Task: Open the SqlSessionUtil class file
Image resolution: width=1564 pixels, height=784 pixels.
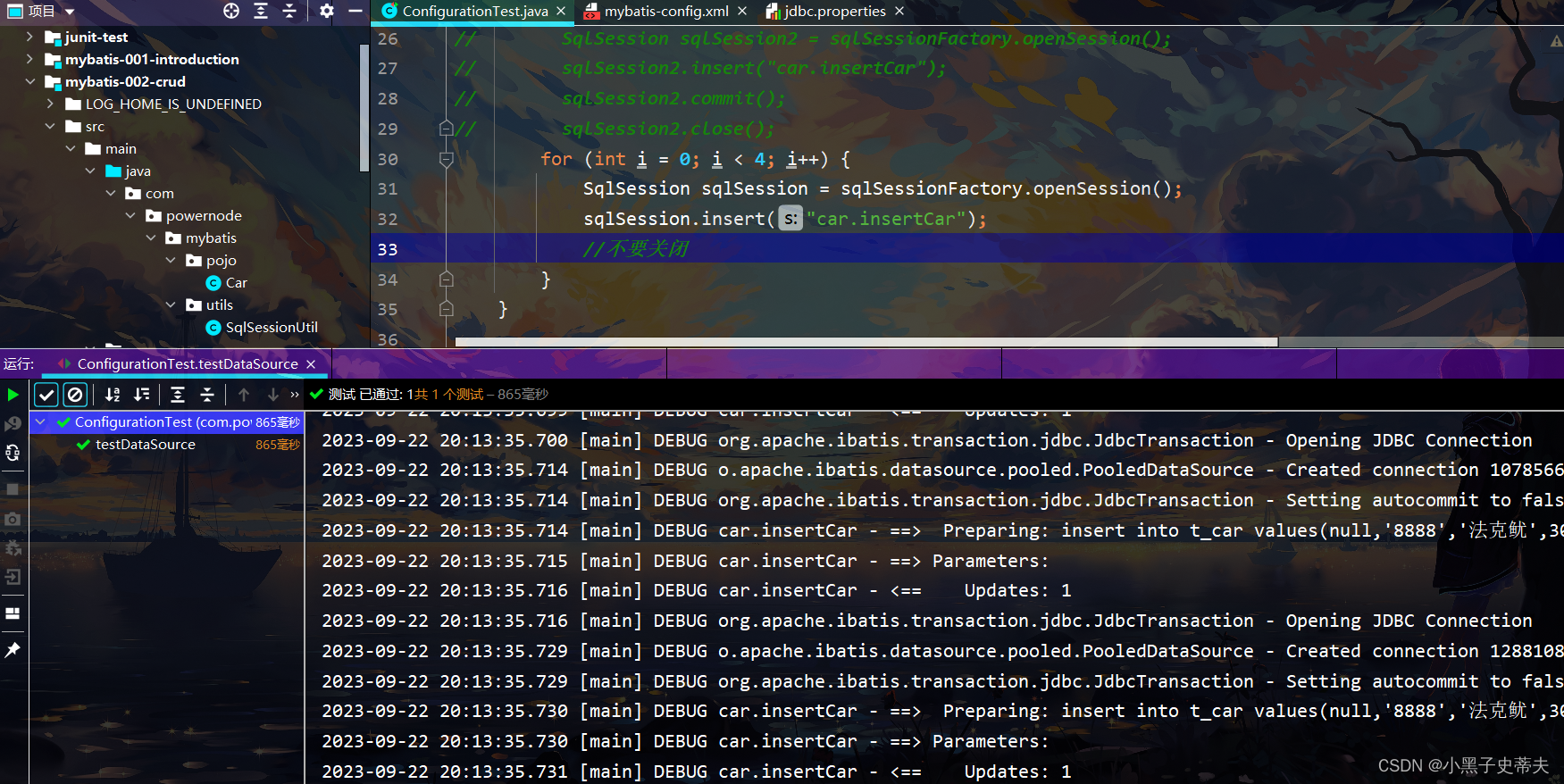Action: coord(262,327)
